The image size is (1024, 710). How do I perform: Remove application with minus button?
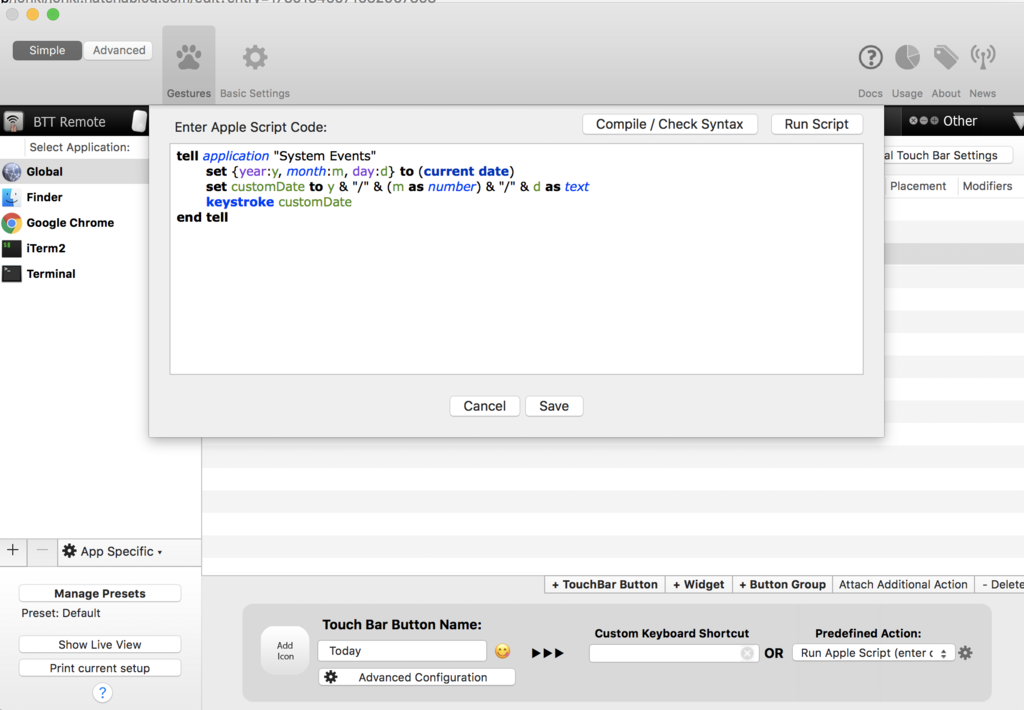(42, 551)
